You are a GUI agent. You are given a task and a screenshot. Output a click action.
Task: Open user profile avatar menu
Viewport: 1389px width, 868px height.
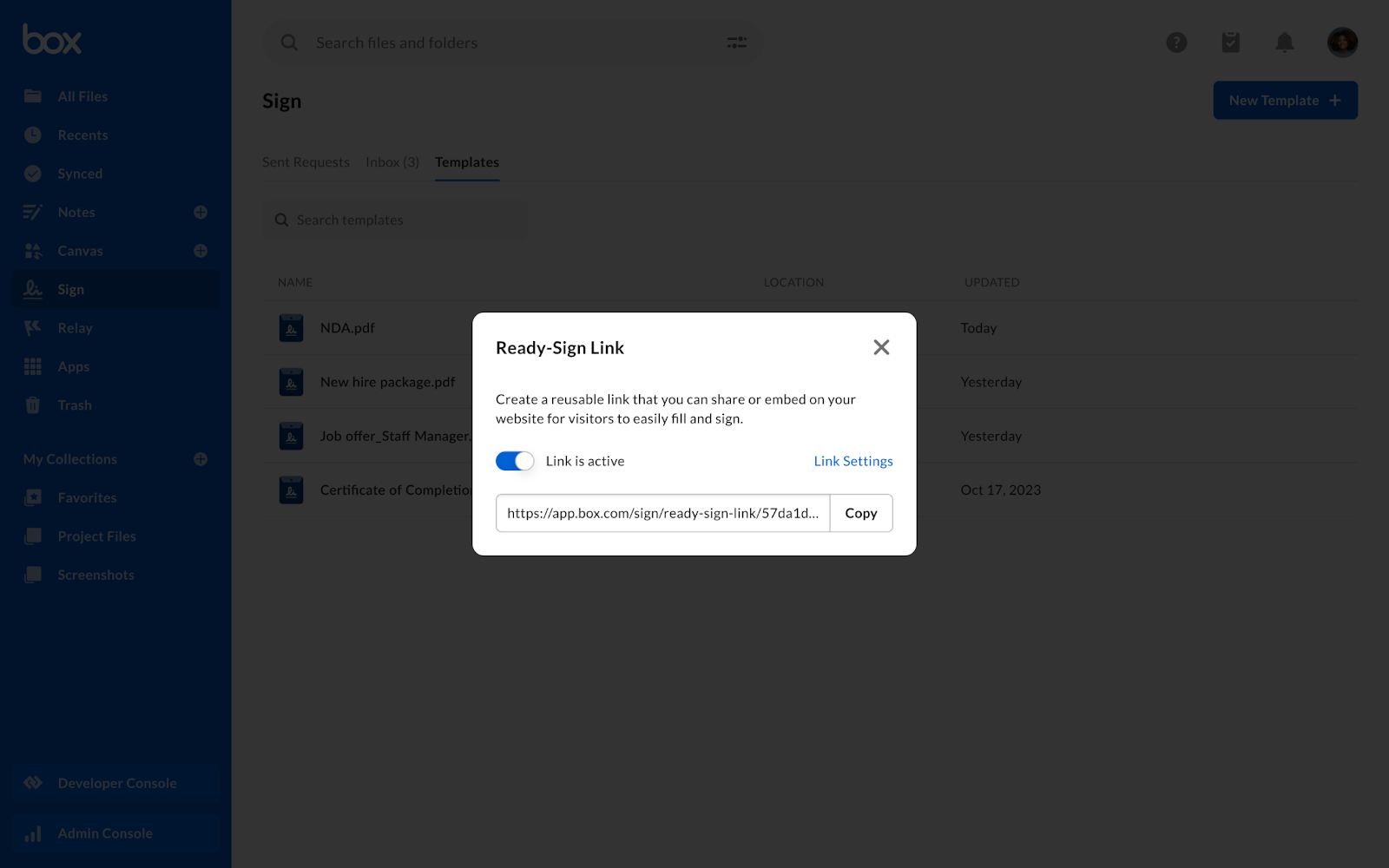[1342, 43]
